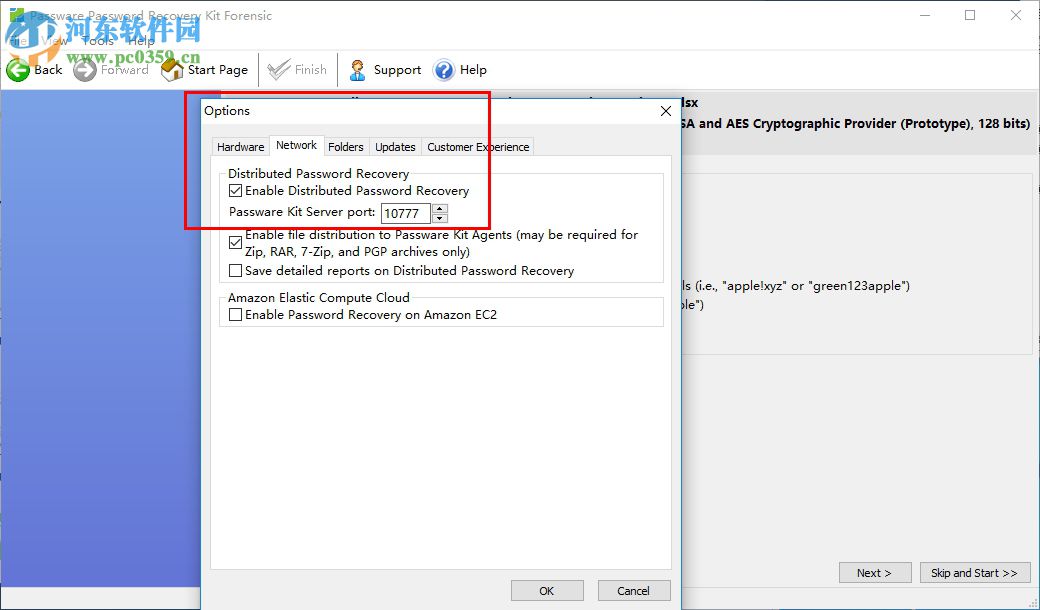Switch to the Hardware tab

point(240,147)
